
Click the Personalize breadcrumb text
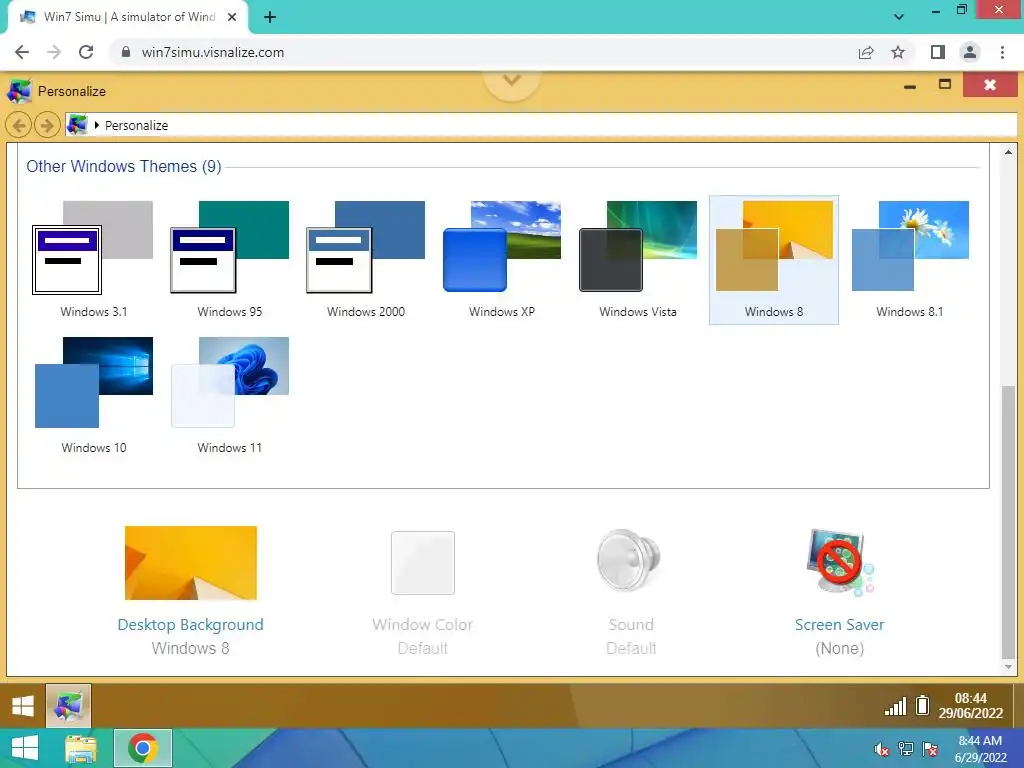pos(136,125)
